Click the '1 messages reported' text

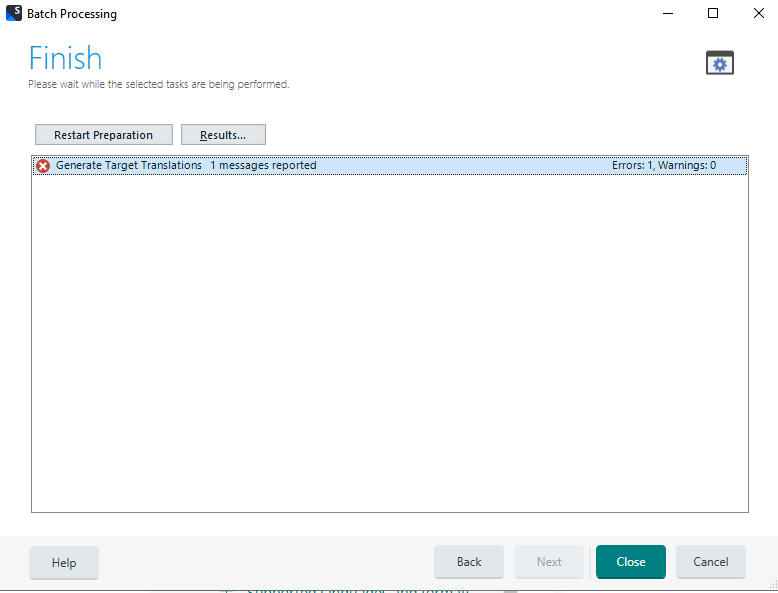[263, 165]
